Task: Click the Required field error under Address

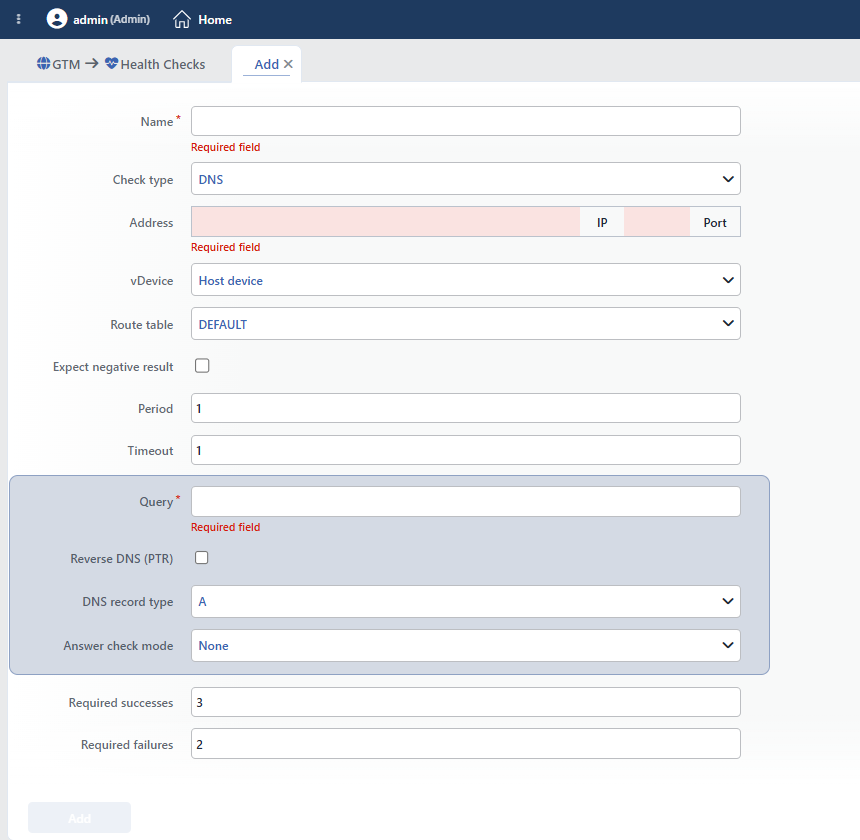Action: tap(225, 247)
